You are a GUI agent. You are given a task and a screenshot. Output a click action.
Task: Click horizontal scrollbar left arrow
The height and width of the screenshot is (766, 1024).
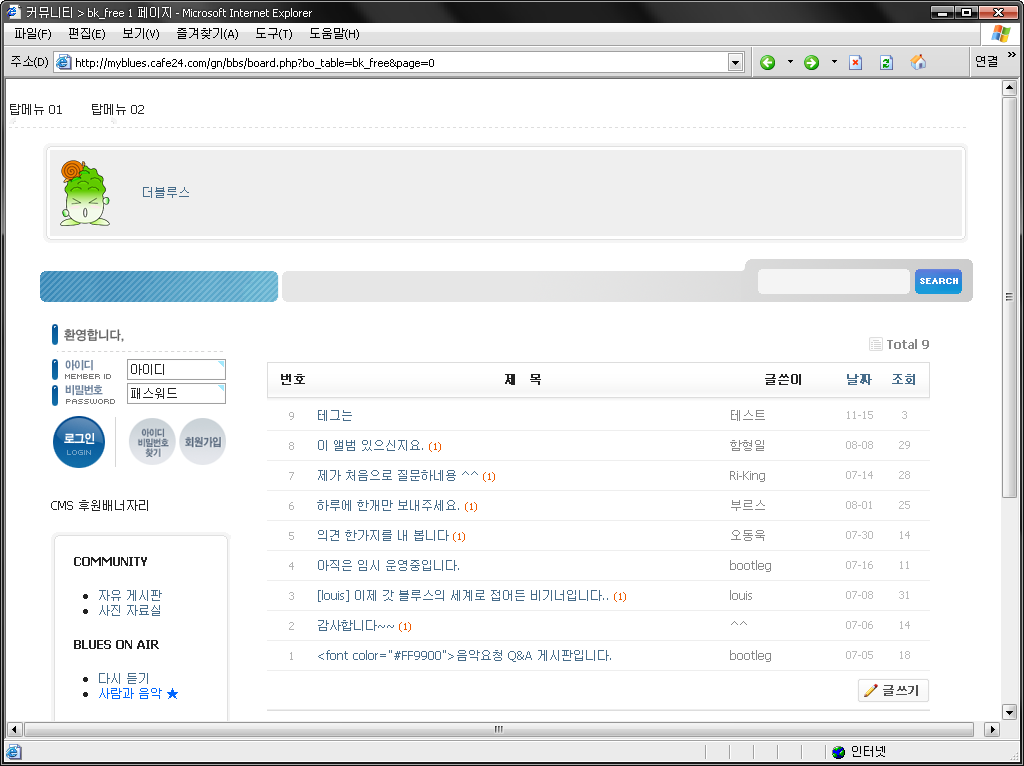pos(14,729)
